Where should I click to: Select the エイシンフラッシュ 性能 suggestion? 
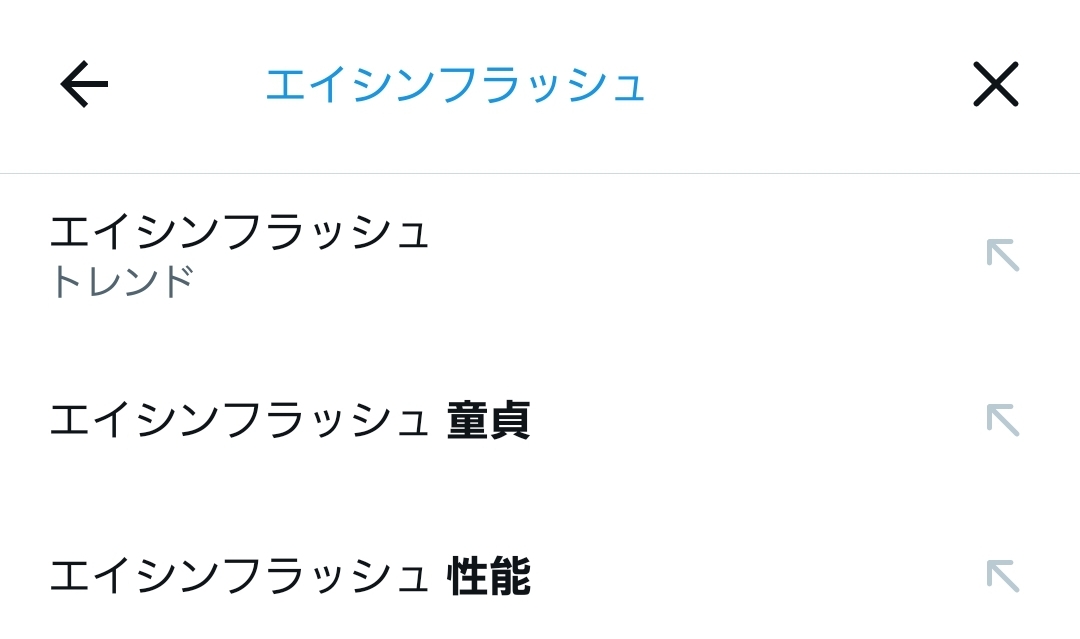point(290,577)
